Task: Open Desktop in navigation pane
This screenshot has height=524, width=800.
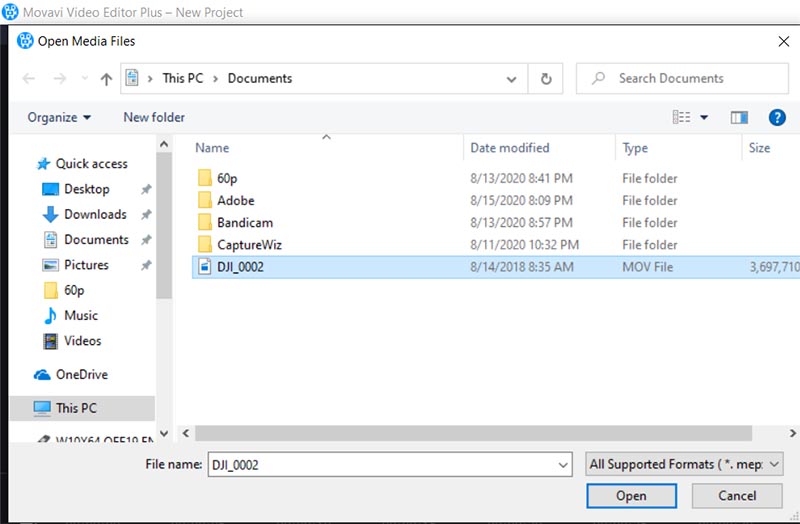Action: tap(76, 189)
